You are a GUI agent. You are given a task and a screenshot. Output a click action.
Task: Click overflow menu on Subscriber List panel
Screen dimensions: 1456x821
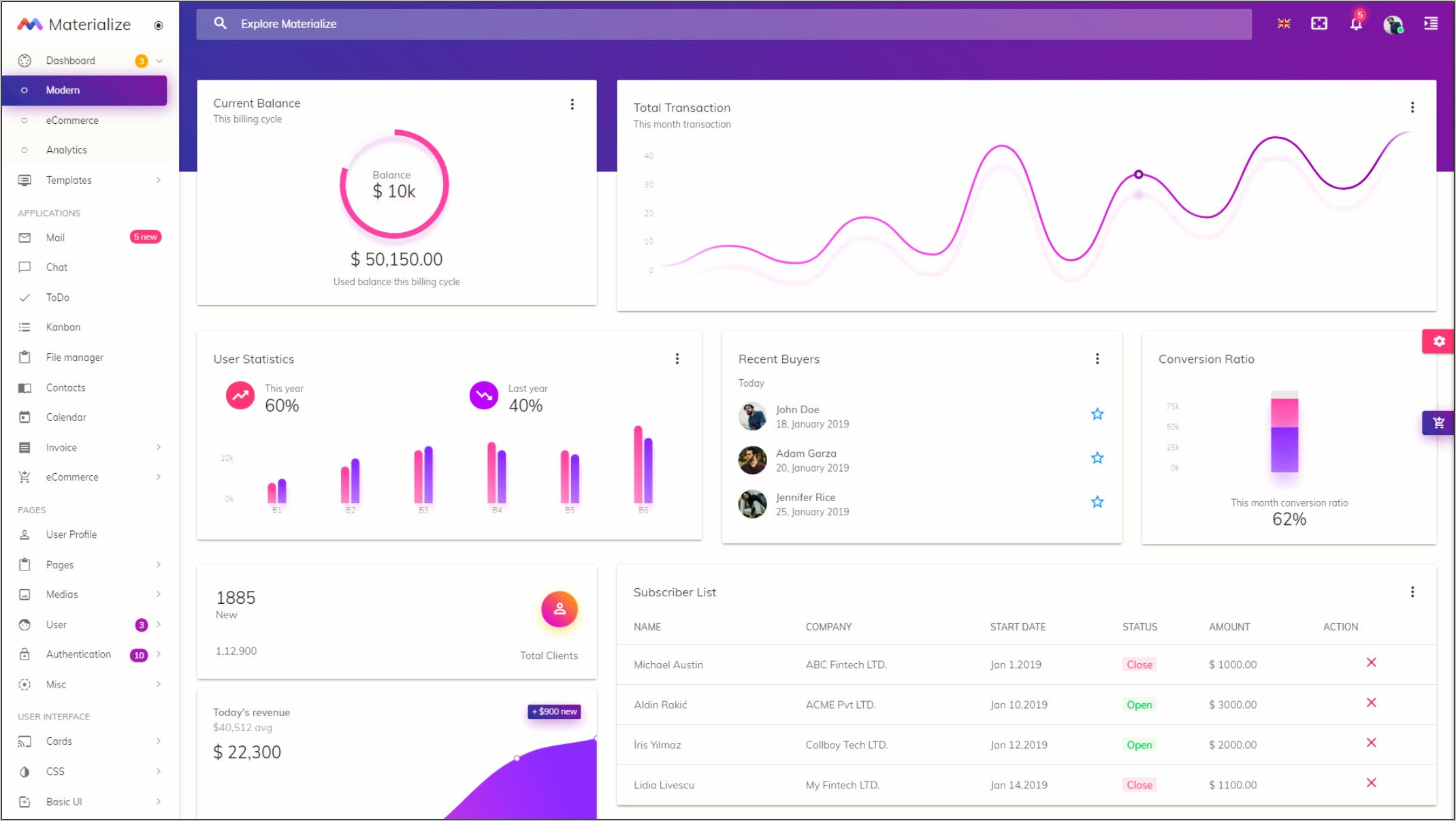(x=1412, y=591)
